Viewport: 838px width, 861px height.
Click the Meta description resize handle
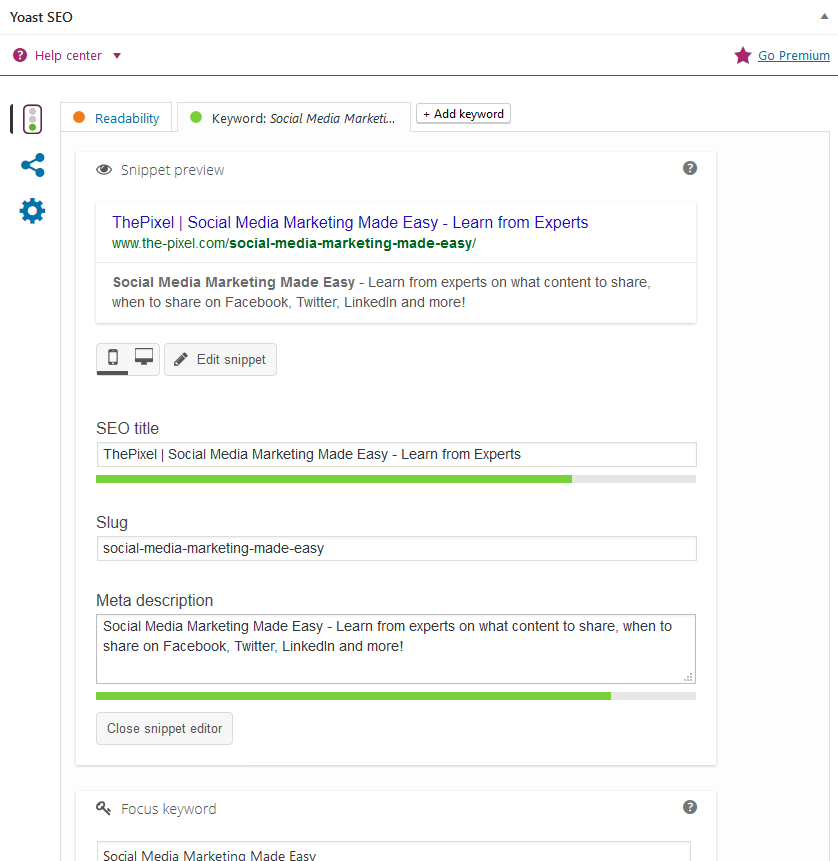tap(689, 677)
